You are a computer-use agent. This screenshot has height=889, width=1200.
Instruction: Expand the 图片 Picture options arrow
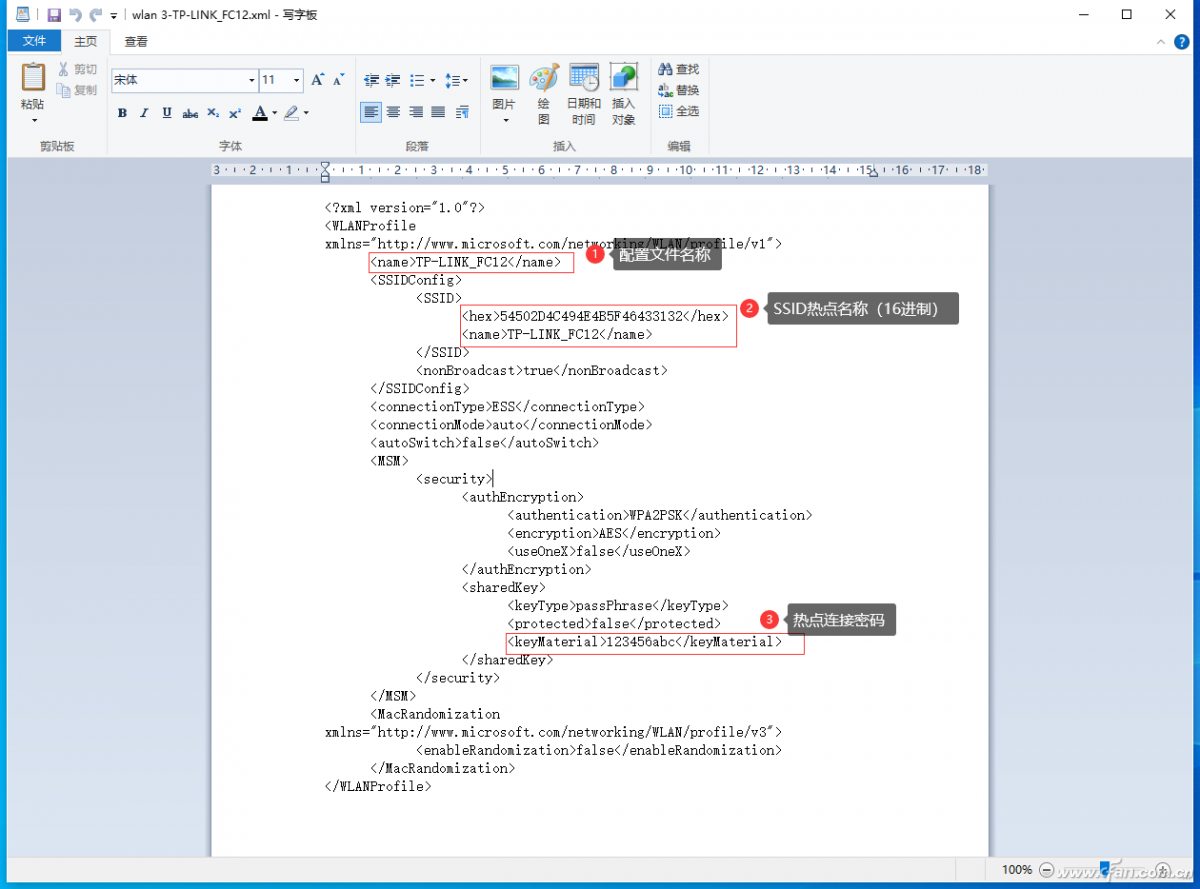[505, 120]
